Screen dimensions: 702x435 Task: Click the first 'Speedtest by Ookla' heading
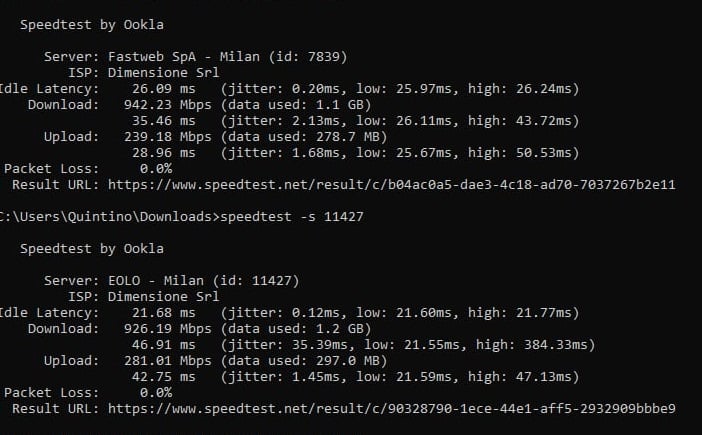point(92,25)
